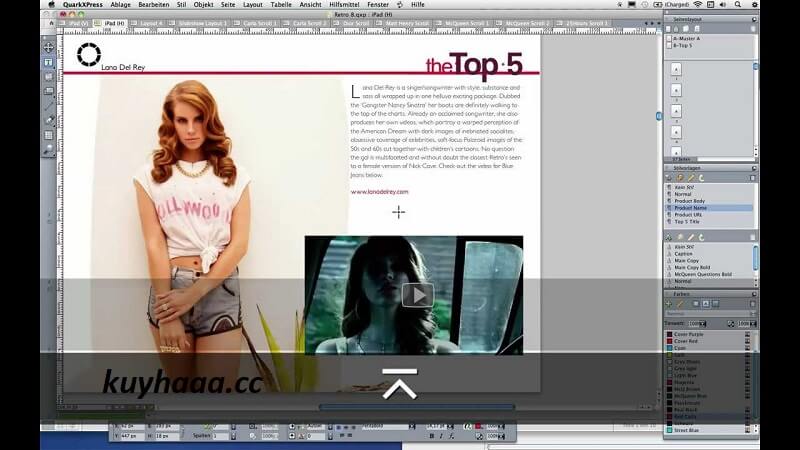This screenshot has height=450, width=800.
Task: Switch to the Slideshow Layout 1 tab
Action: coord(198,23)
